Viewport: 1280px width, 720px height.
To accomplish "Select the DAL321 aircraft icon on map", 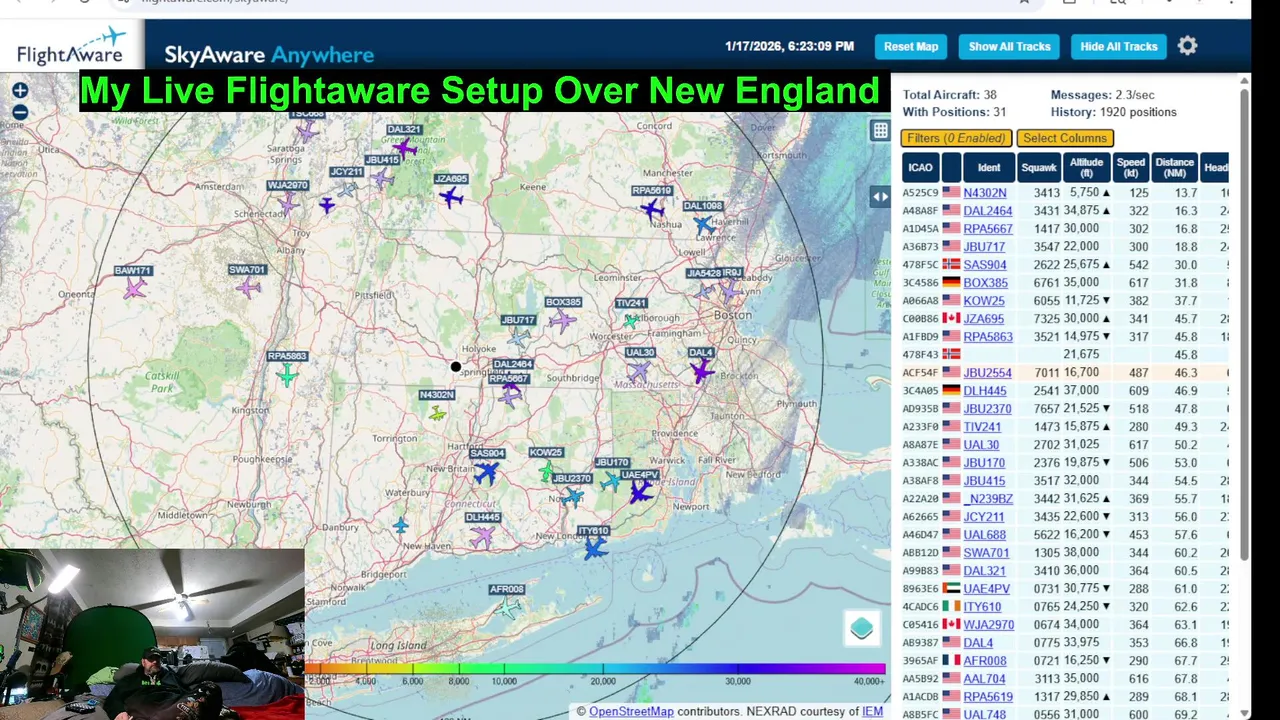I will tap(404, 148).
